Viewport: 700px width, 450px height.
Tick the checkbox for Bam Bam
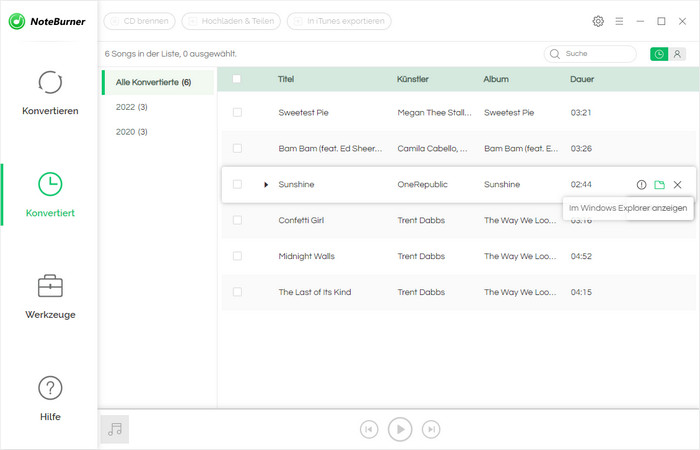click(237, 148)
